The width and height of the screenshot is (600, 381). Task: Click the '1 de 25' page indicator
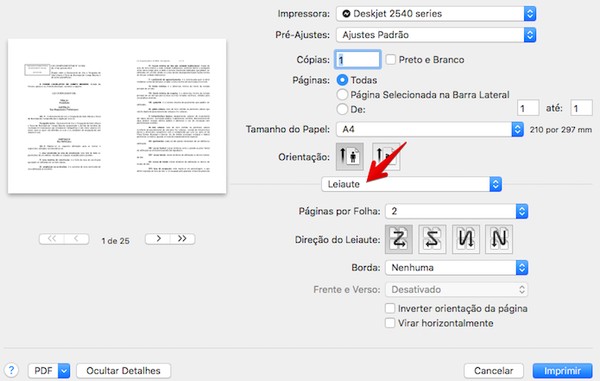pyautogui.click(x=116, y=241)
